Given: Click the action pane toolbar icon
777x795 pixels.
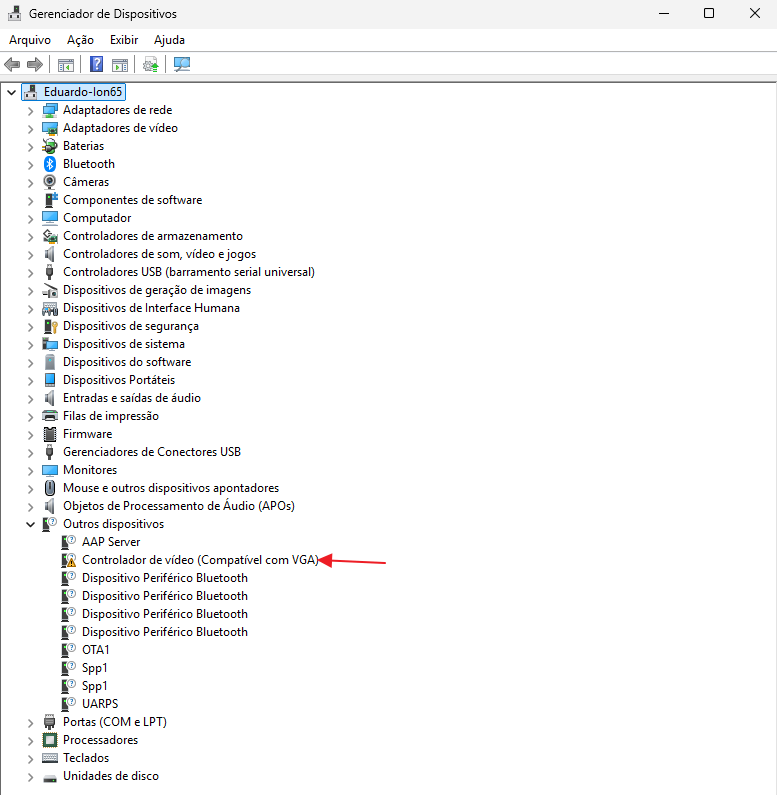Looking at the screenshot, I should (120, 65).
